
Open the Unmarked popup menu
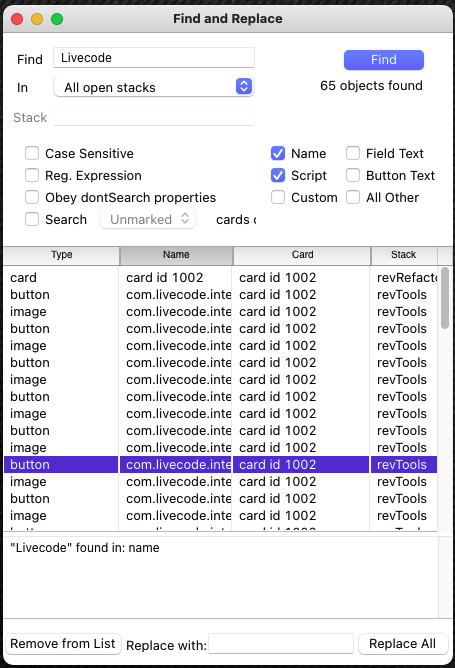(147, 219)
